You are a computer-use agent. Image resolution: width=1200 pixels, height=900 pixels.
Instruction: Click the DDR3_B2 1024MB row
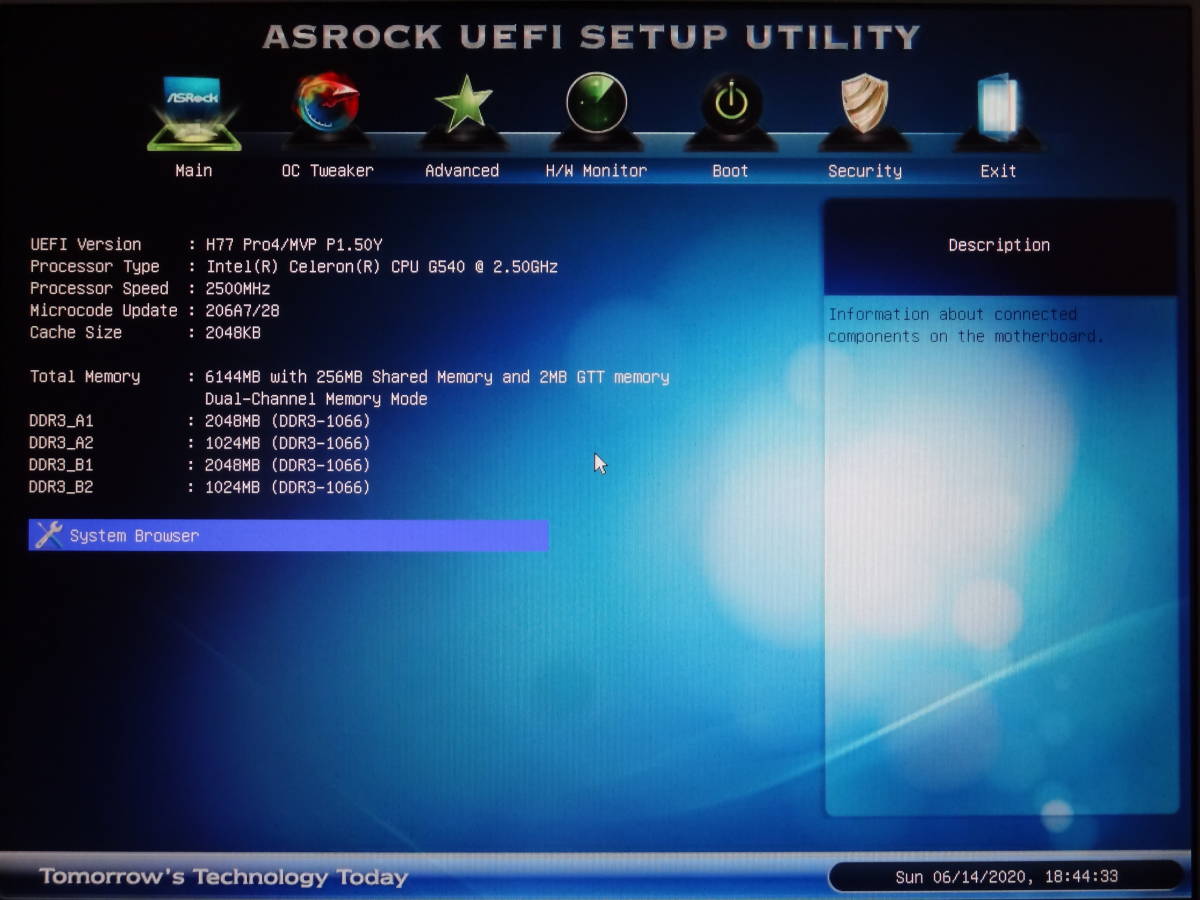click(200, 487)
